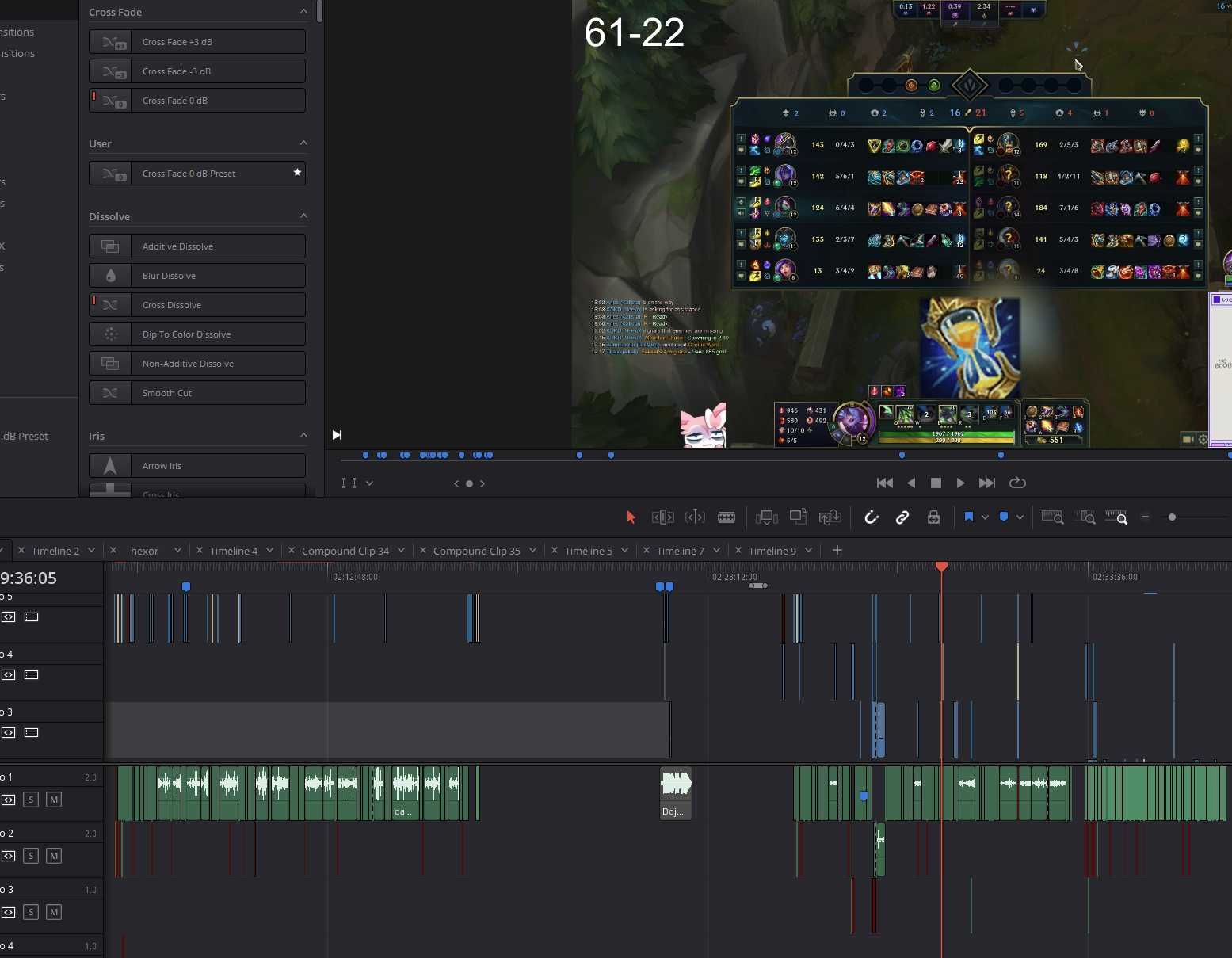Select Cross Fade +3 dB transition
Screen dimensions: 1232x958
197,42
